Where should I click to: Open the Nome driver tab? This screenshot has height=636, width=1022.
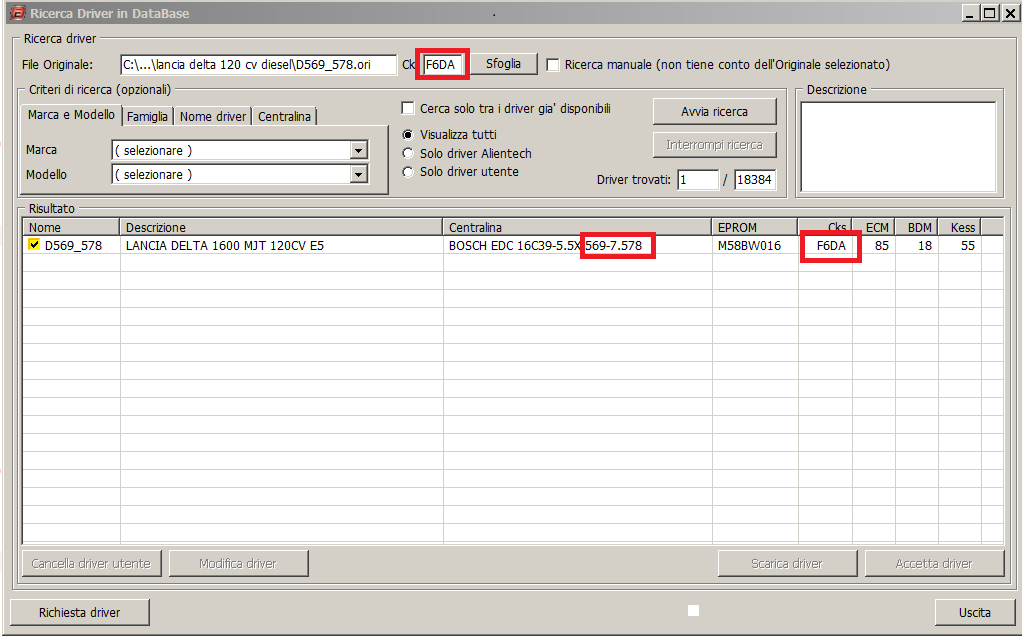point(212,117)
